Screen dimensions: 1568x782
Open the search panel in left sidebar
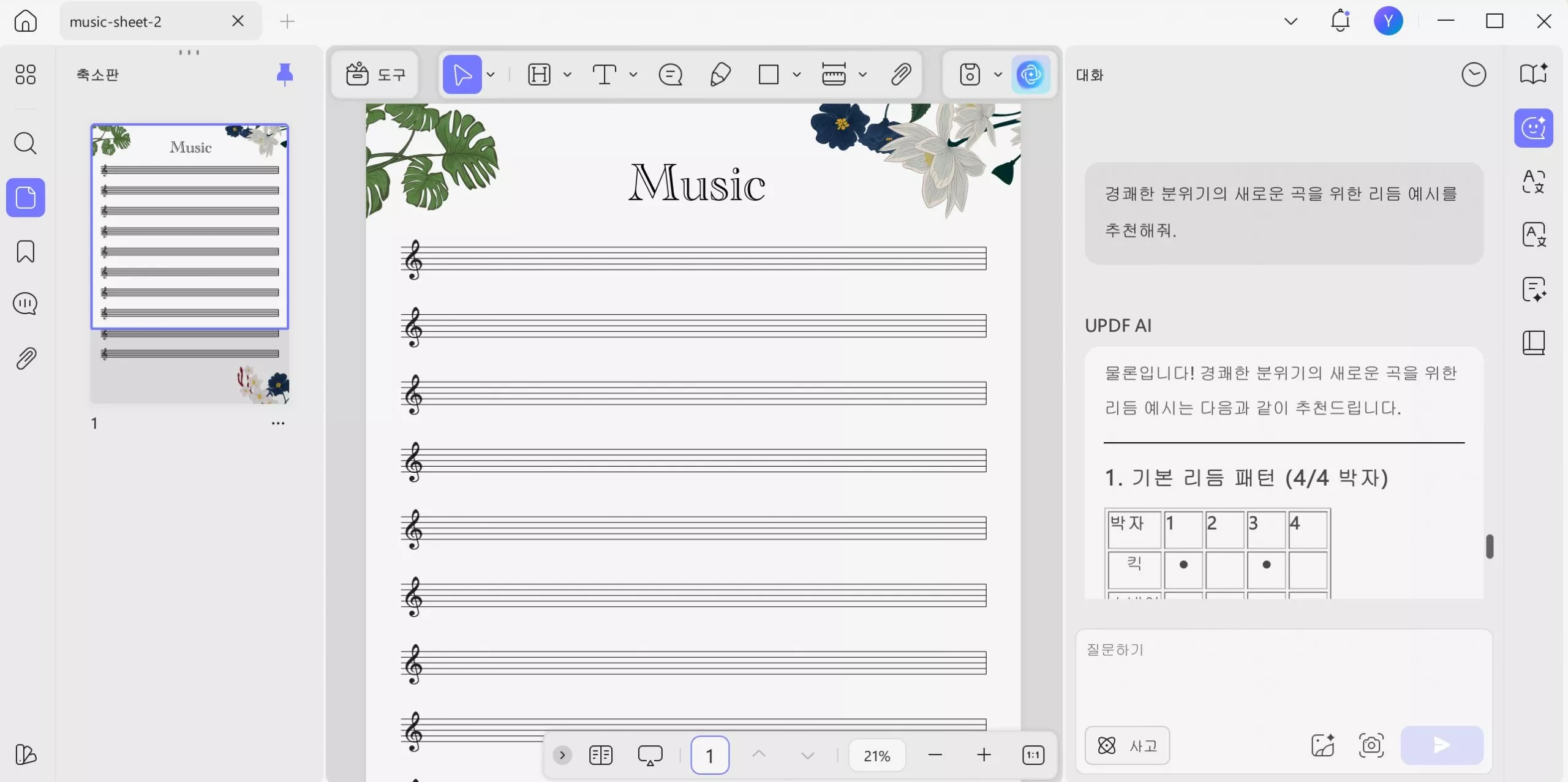pos(25,143)
